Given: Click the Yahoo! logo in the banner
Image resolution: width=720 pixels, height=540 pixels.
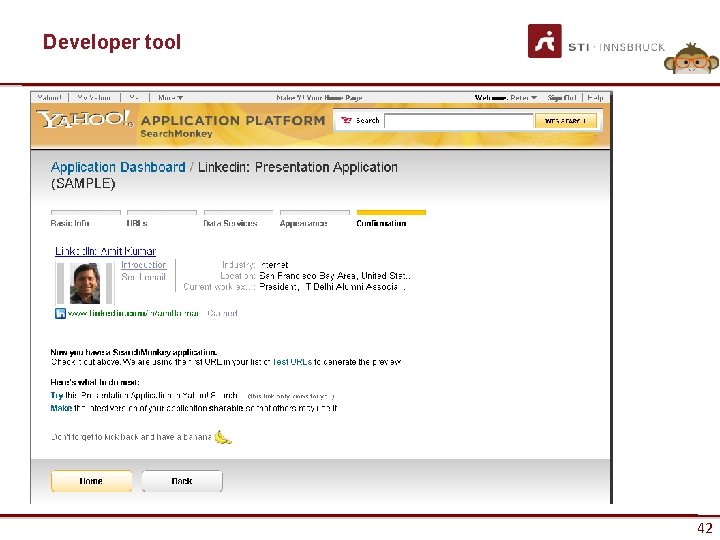Looking at the screenshot, I should pos(85,119).
